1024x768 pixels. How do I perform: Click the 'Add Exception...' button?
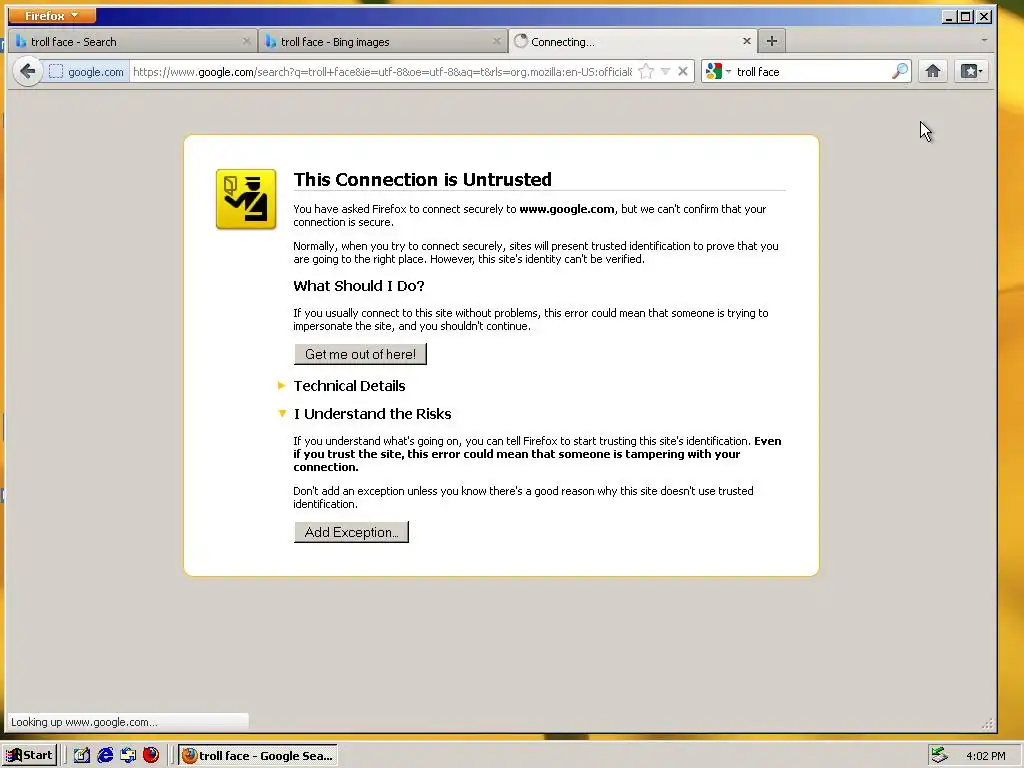tap(351, 532)
